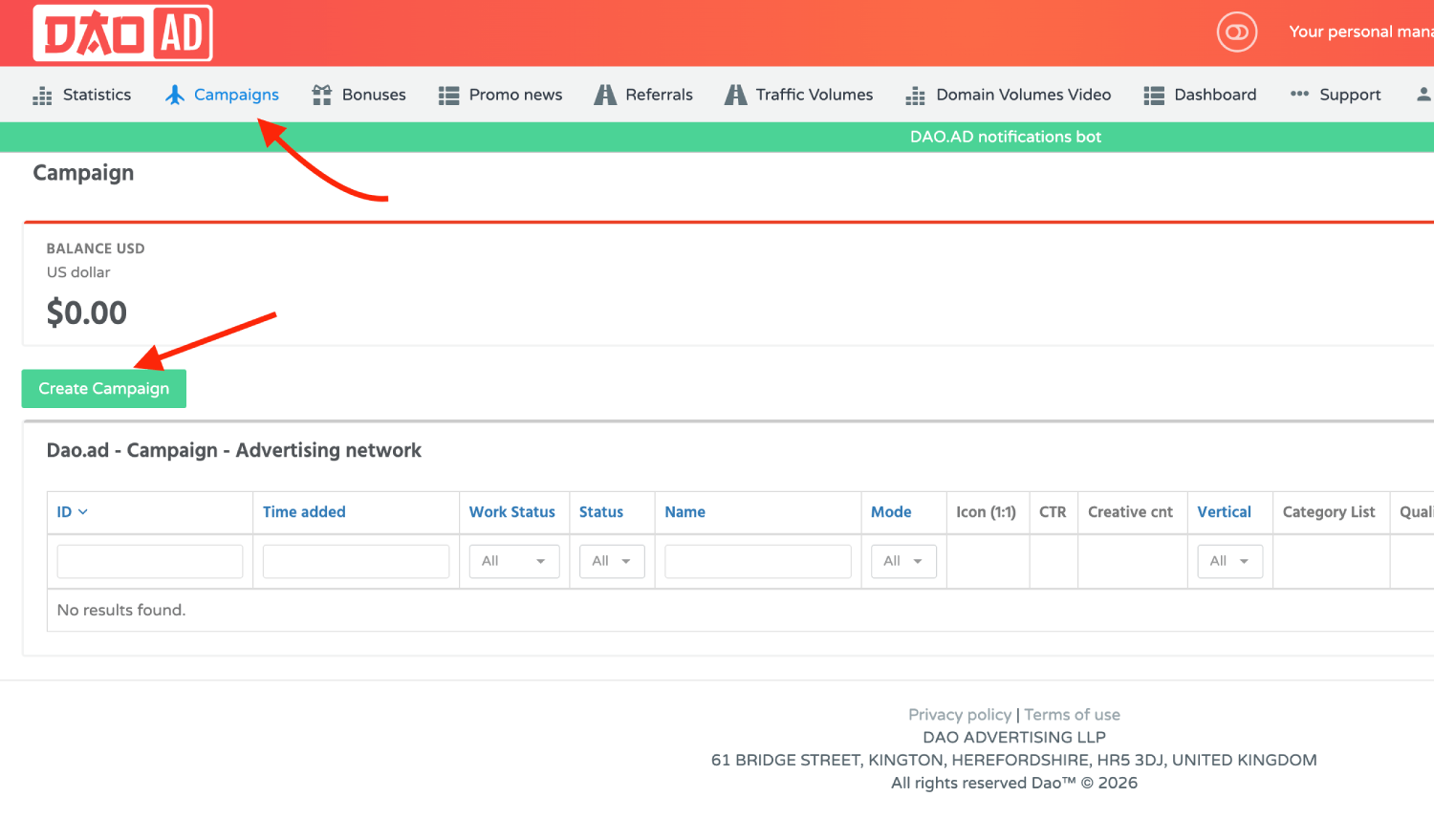Sort by the Time added column
Viewport: 1434px width, 840px height.
pyautogui.click(x=304, y=512)
